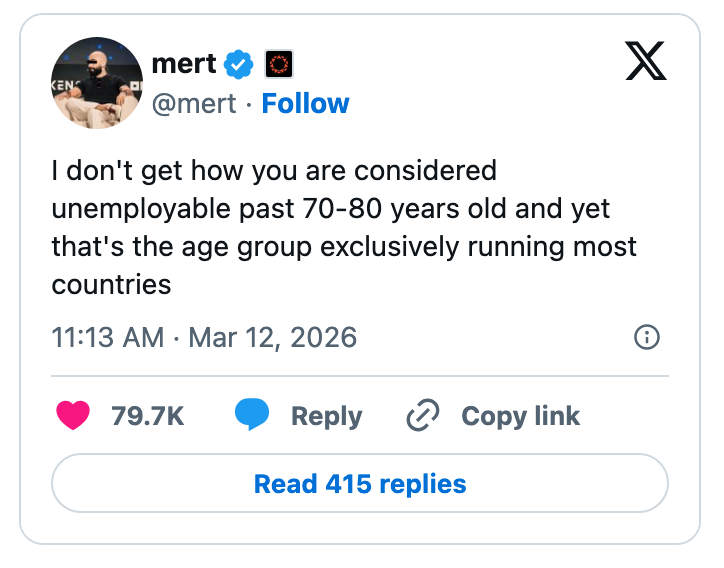
Task: Open the @mert handle link
Action: tap(194, 104)
